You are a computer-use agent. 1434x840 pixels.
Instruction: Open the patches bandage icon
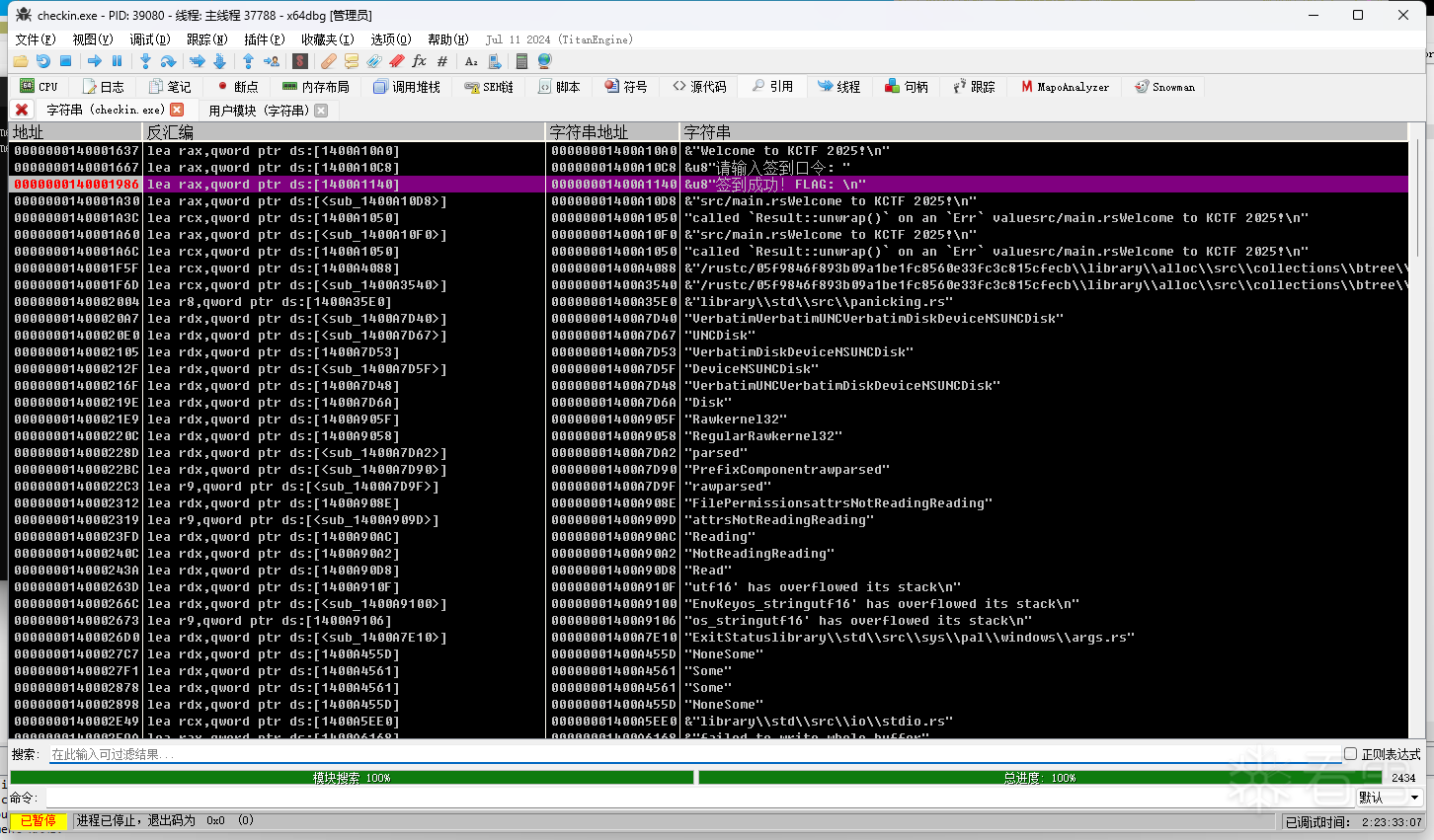pos(329,61)
